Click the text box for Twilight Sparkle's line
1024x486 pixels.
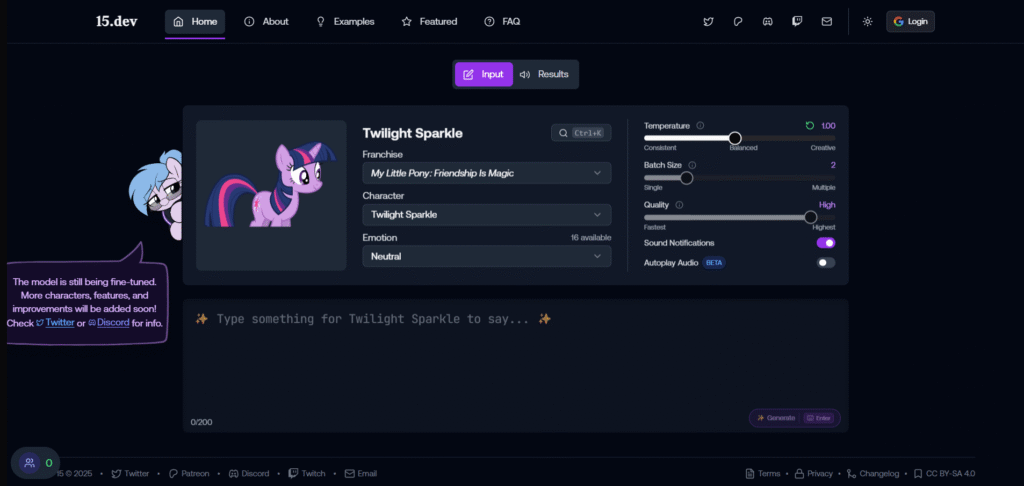[515, 360]
